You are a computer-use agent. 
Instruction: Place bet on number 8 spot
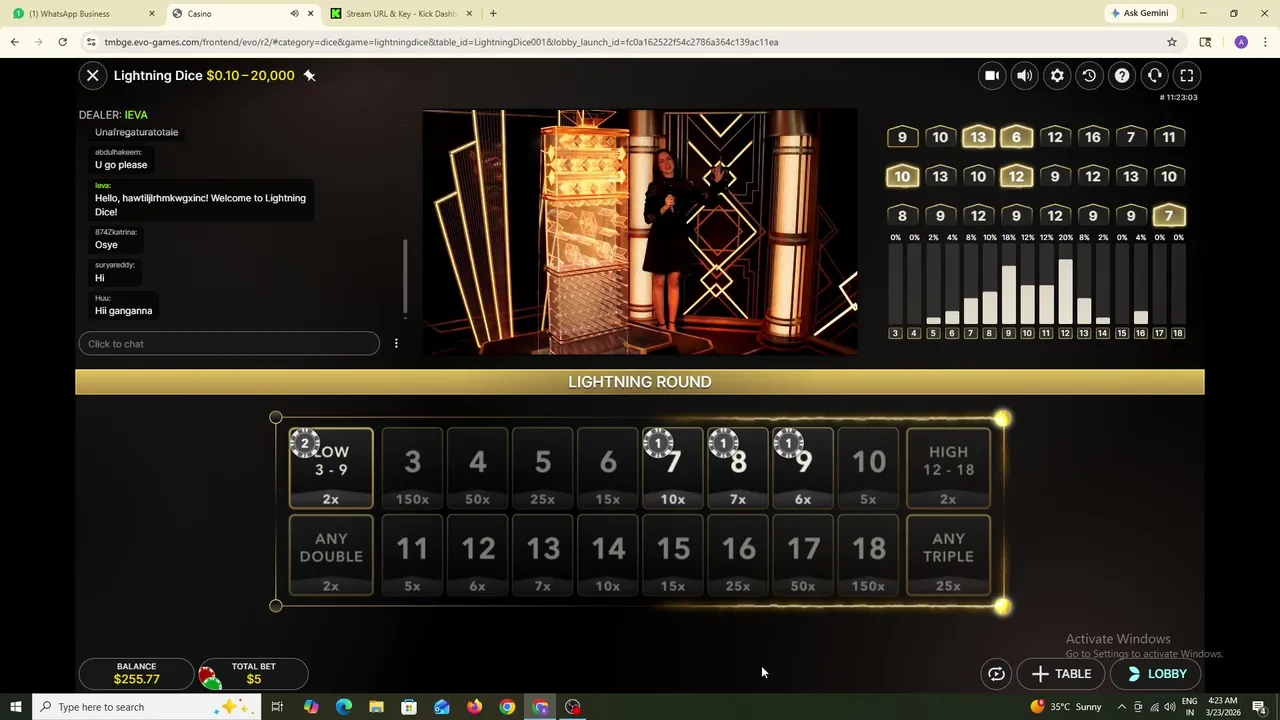[x=738, y=468]
